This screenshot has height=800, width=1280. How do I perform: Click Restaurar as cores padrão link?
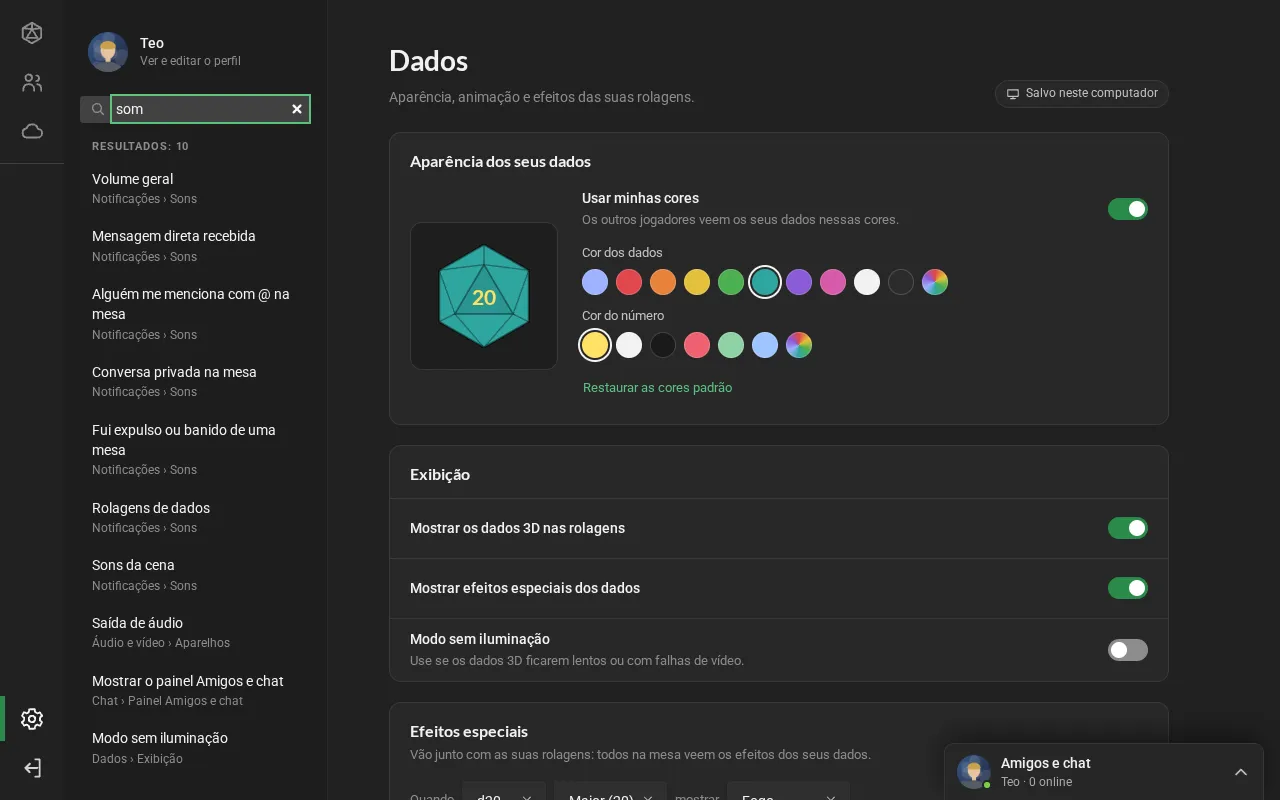657,388
